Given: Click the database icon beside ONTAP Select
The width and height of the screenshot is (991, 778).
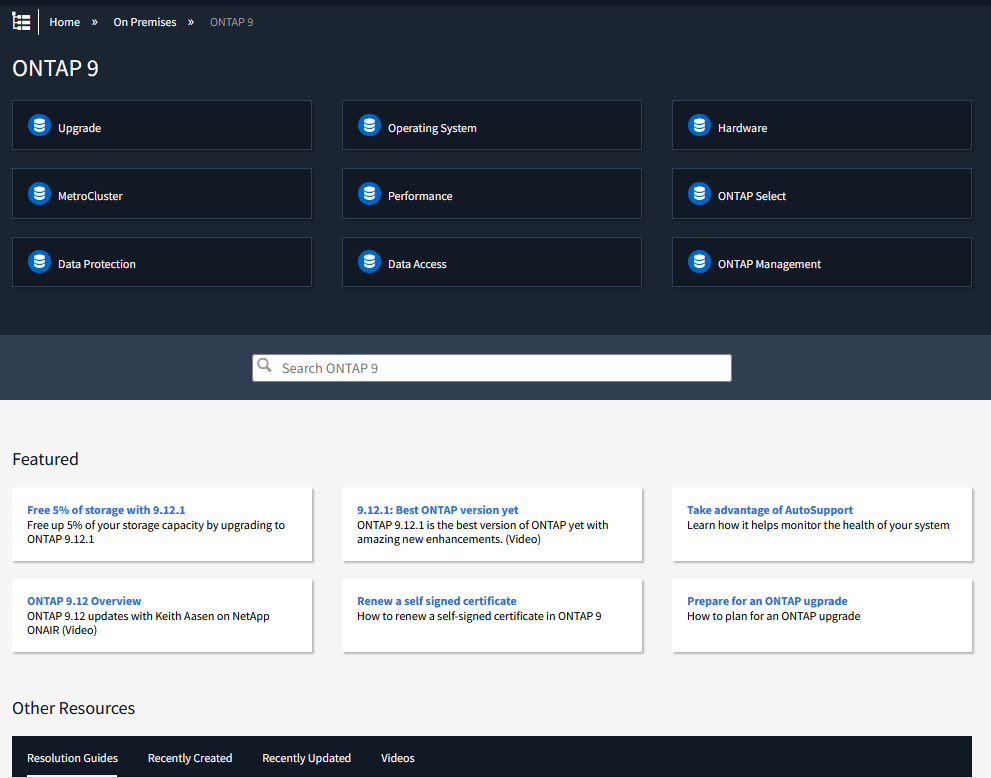Looking at the screenshot, I should tap(699, 194).
